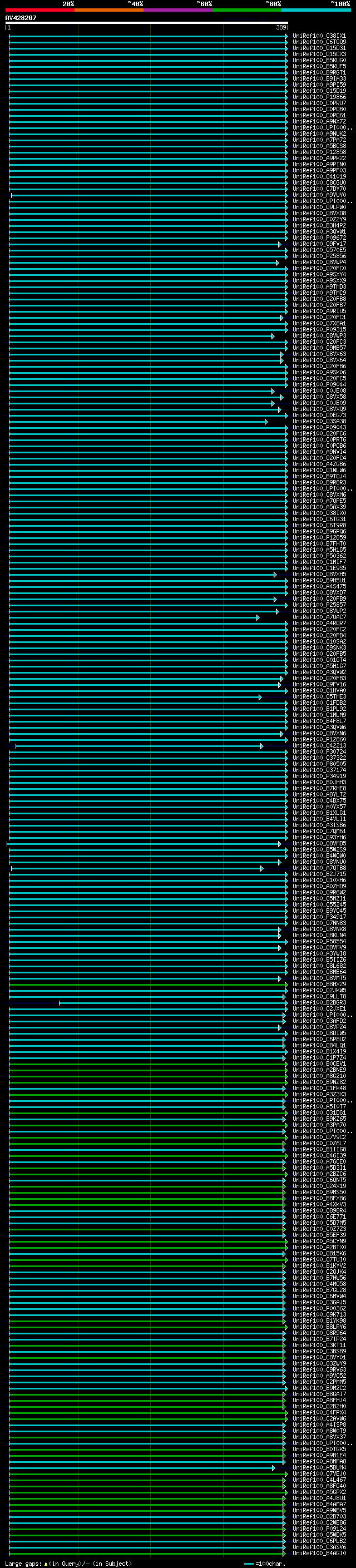Open hit UniRef100_B5KUG0

point(319,60)
